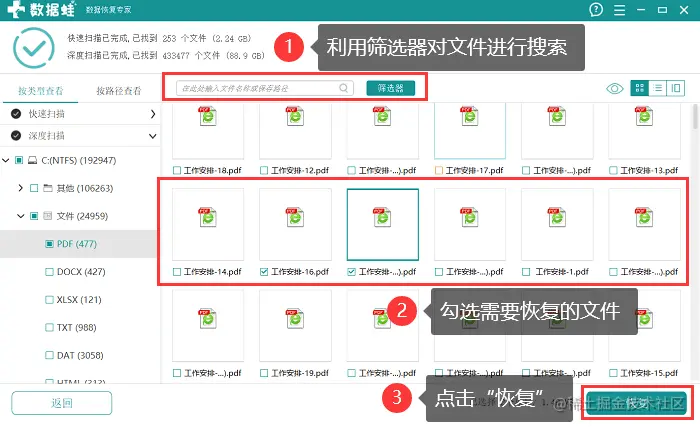The height and width of the screenshot is (427, 700).
Task: Click the 快速扫描 label
Action: [47, 114]
